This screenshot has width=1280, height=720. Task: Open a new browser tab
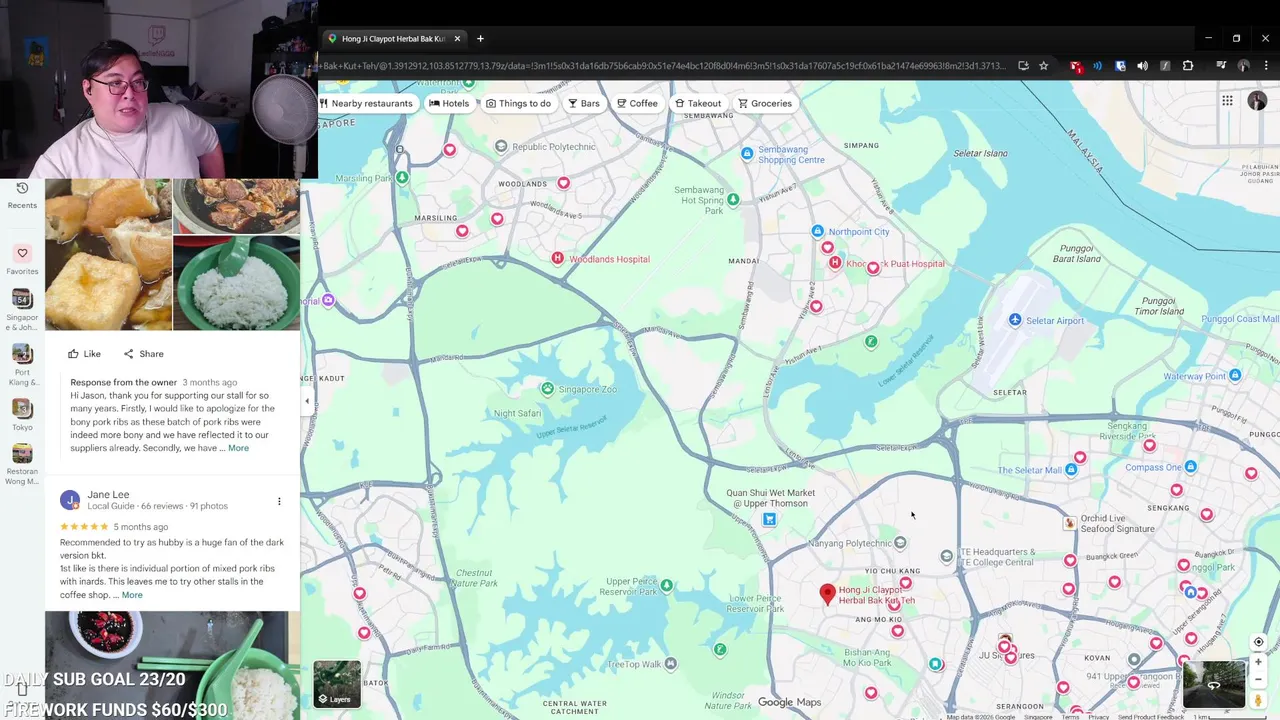click(x=480, y=39)
